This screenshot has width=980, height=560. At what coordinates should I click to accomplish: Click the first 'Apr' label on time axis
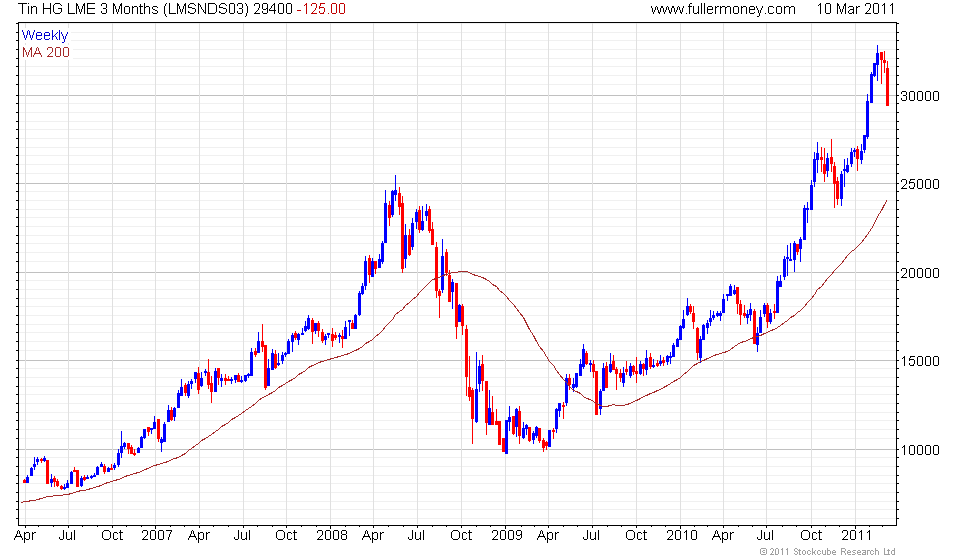click(x=24, y=536)
